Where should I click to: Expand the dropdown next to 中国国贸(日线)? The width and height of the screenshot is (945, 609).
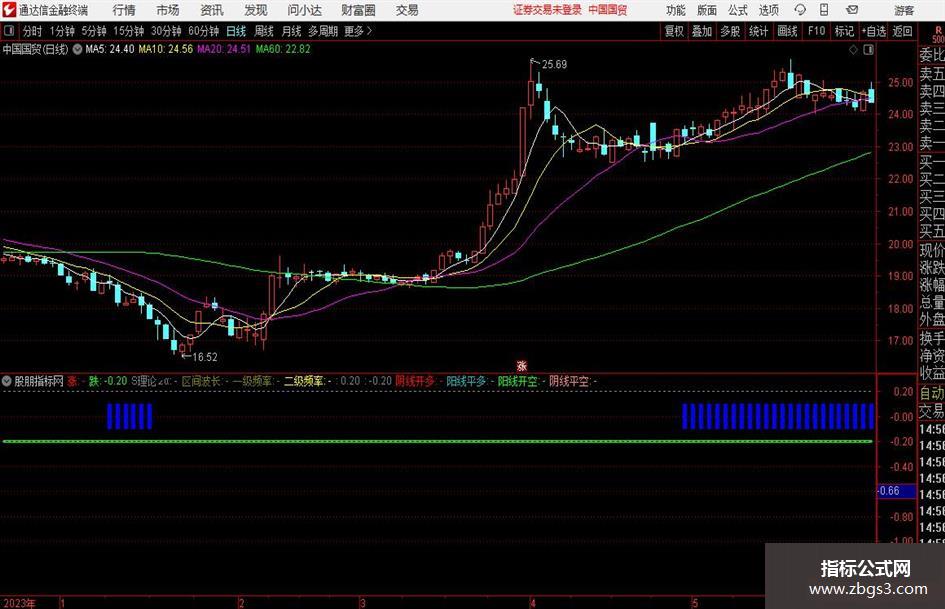[77, 49]
